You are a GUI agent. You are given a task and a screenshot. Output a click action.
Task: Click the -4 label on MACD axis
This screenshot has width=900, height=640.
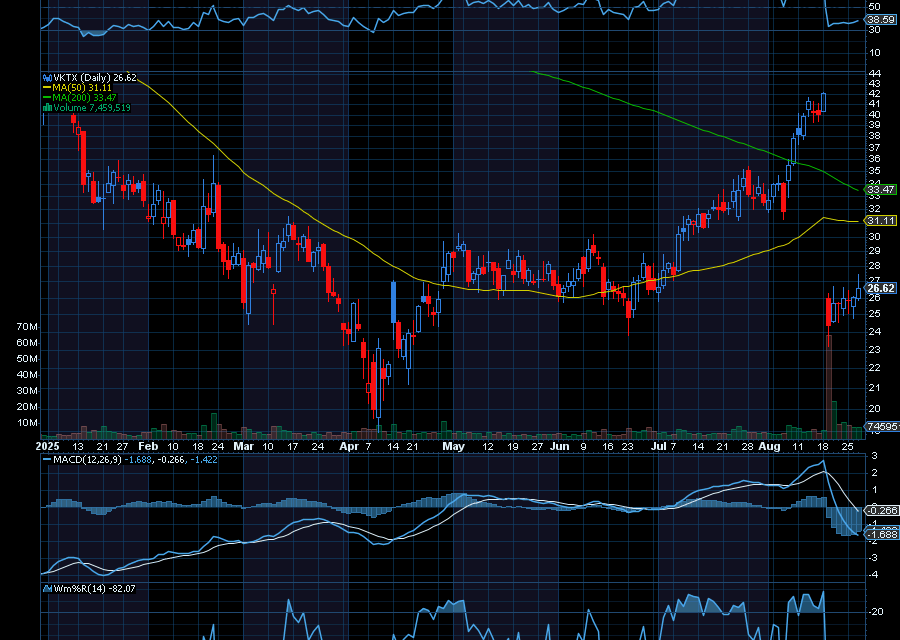pyautogui.click(x=874, y=574)
